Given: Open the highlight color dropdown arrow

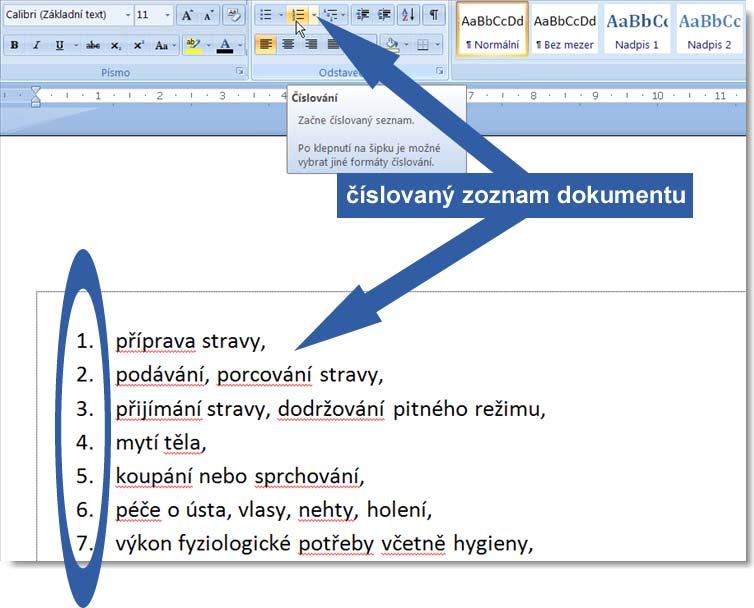Looking at the screenshot, I should [209, 45].
